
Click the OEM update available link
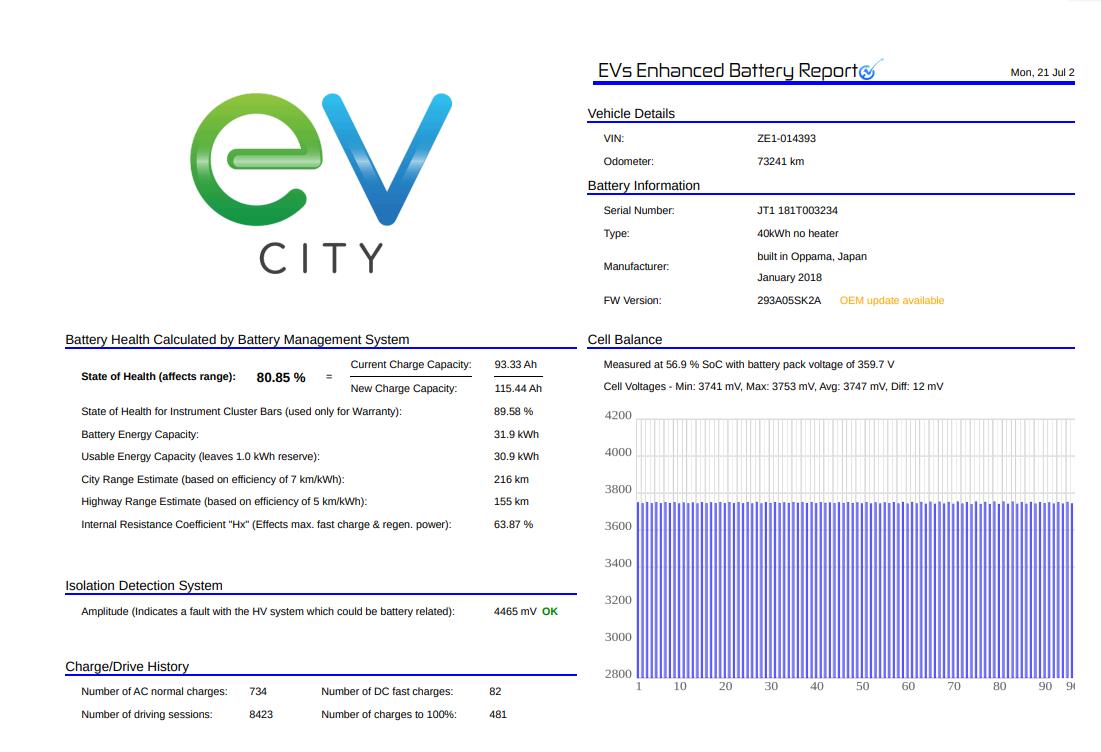[x=891, y=300]
